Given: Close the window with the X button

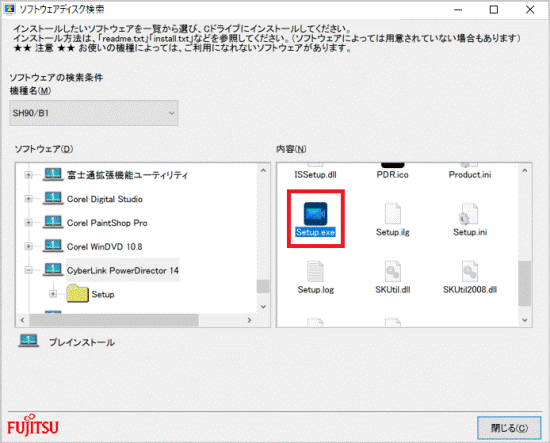Looking at the screenshot, I should click(530, 9).
